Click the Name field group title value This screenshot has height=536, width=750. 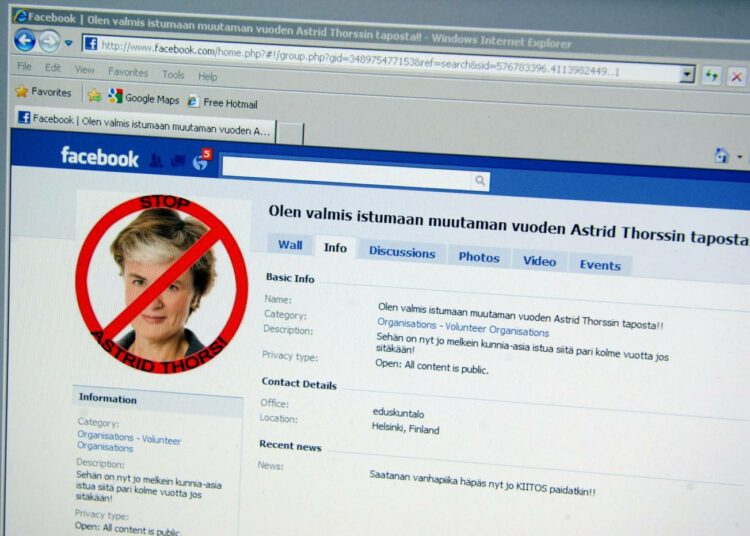click(520, 316)
